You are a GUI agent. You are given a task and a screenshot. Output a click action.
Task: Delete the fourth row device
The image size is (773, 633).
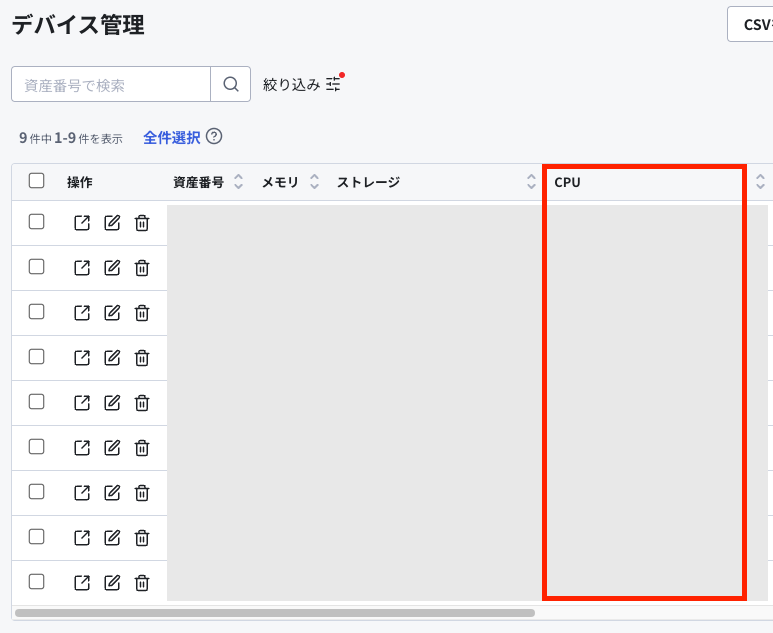click(x=142, y=358)
